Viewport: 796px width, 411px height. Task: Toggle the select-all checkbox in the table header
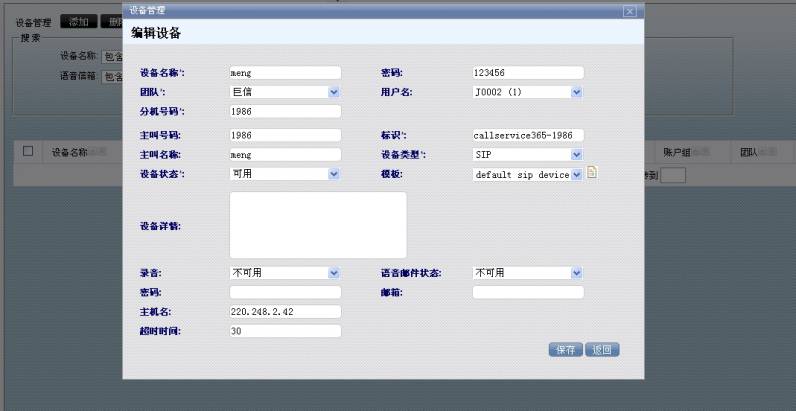pos(28,152)
